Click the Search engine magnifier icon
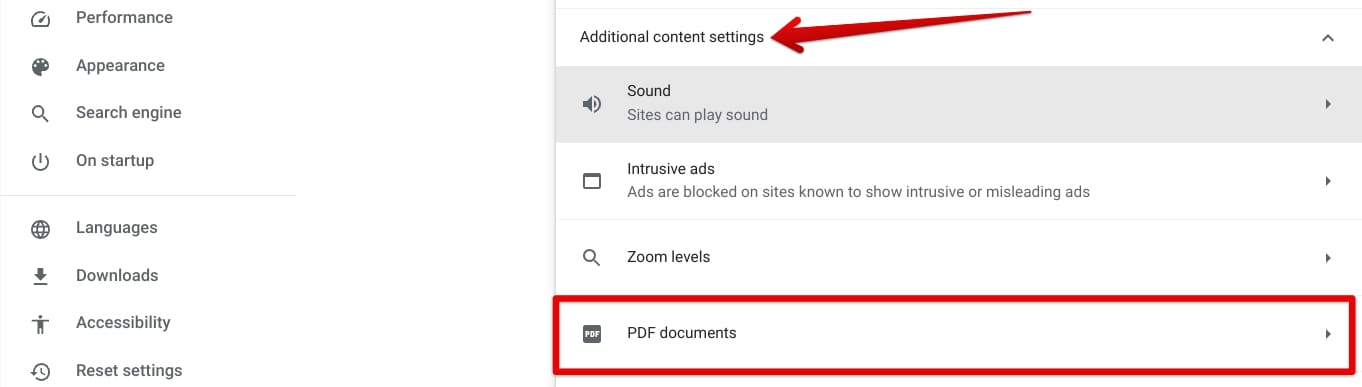Image resolution: width=1362 pixels, height=387 pixels. pyautogui.click(x=40, y=113)
